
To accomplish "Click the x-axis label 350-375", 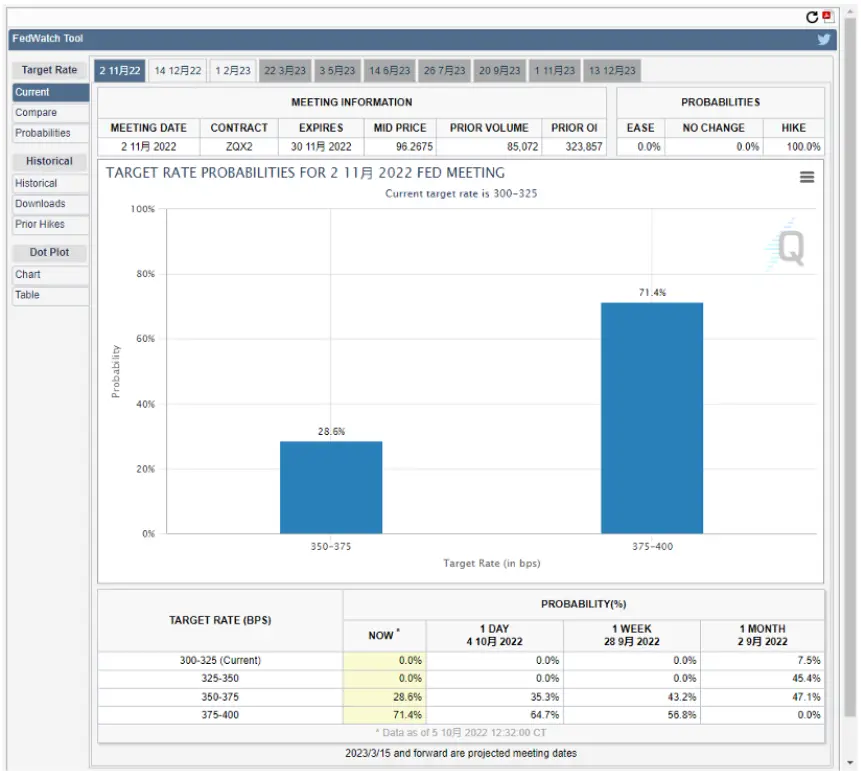I will point(331,546).
